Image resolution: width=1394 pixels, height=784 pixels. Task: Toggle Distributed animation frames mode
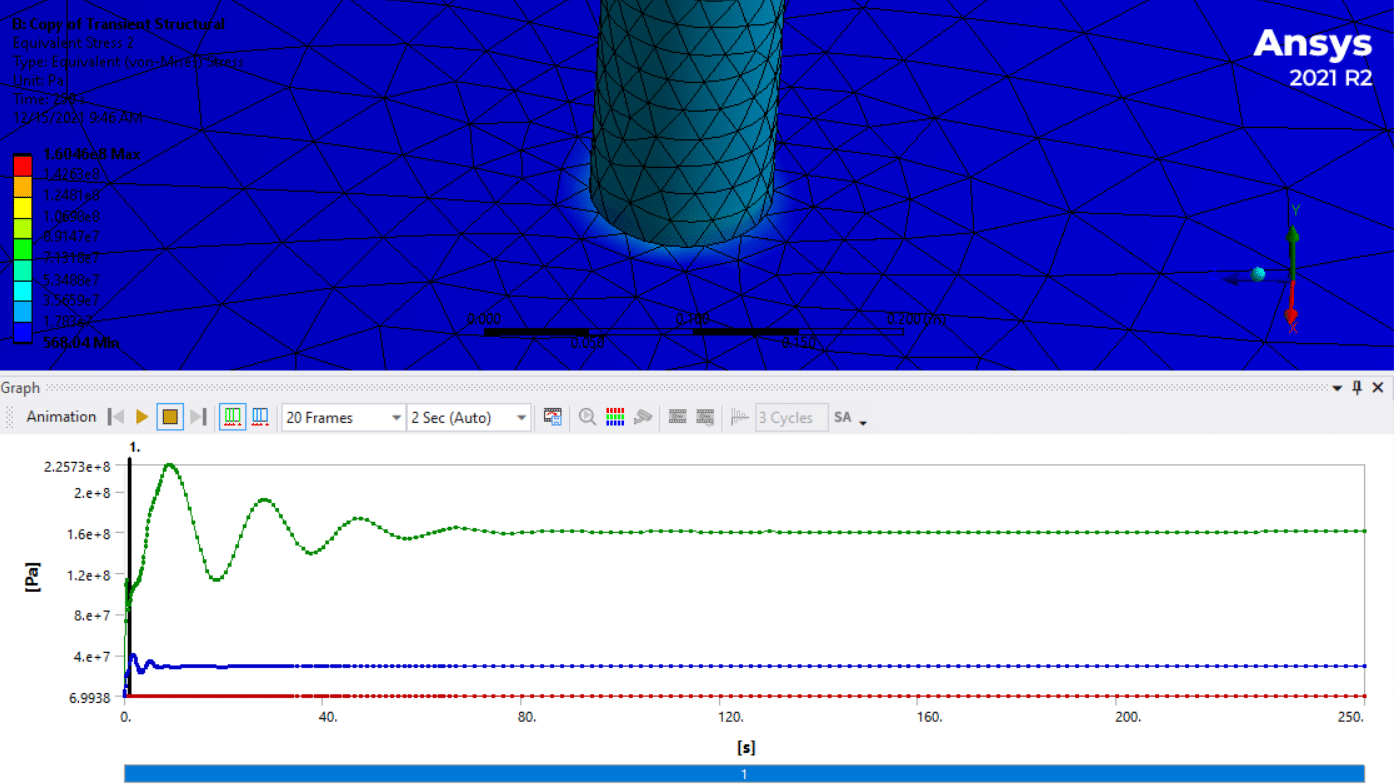[232, 417]
